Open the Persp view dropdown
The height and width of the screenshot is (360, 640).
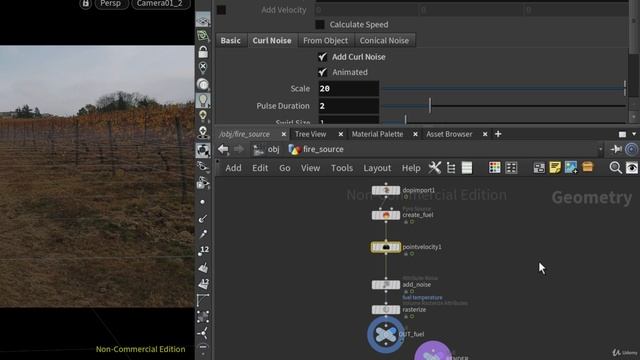click(x=111, y=4)
